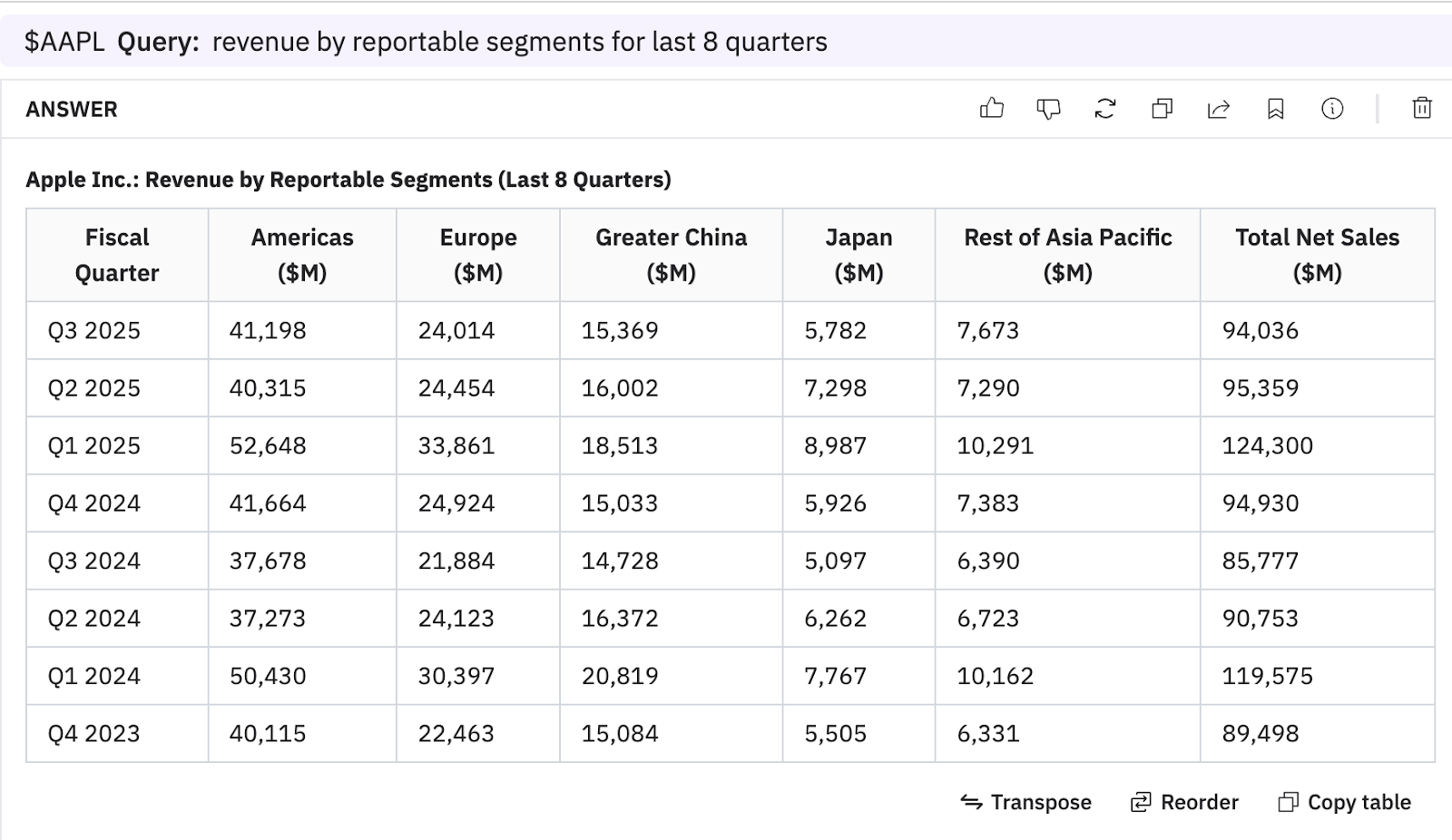Select the Total Net Sales header
This screenshot has width=1452, height=840.
(x=1317, y=255)
